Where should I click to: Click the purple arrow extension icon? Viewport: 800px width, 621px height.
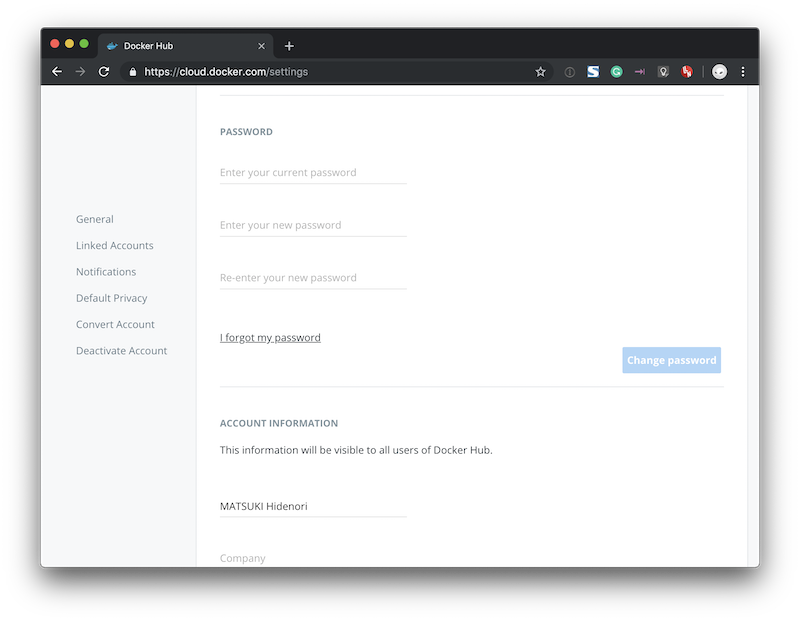[640, 72]
